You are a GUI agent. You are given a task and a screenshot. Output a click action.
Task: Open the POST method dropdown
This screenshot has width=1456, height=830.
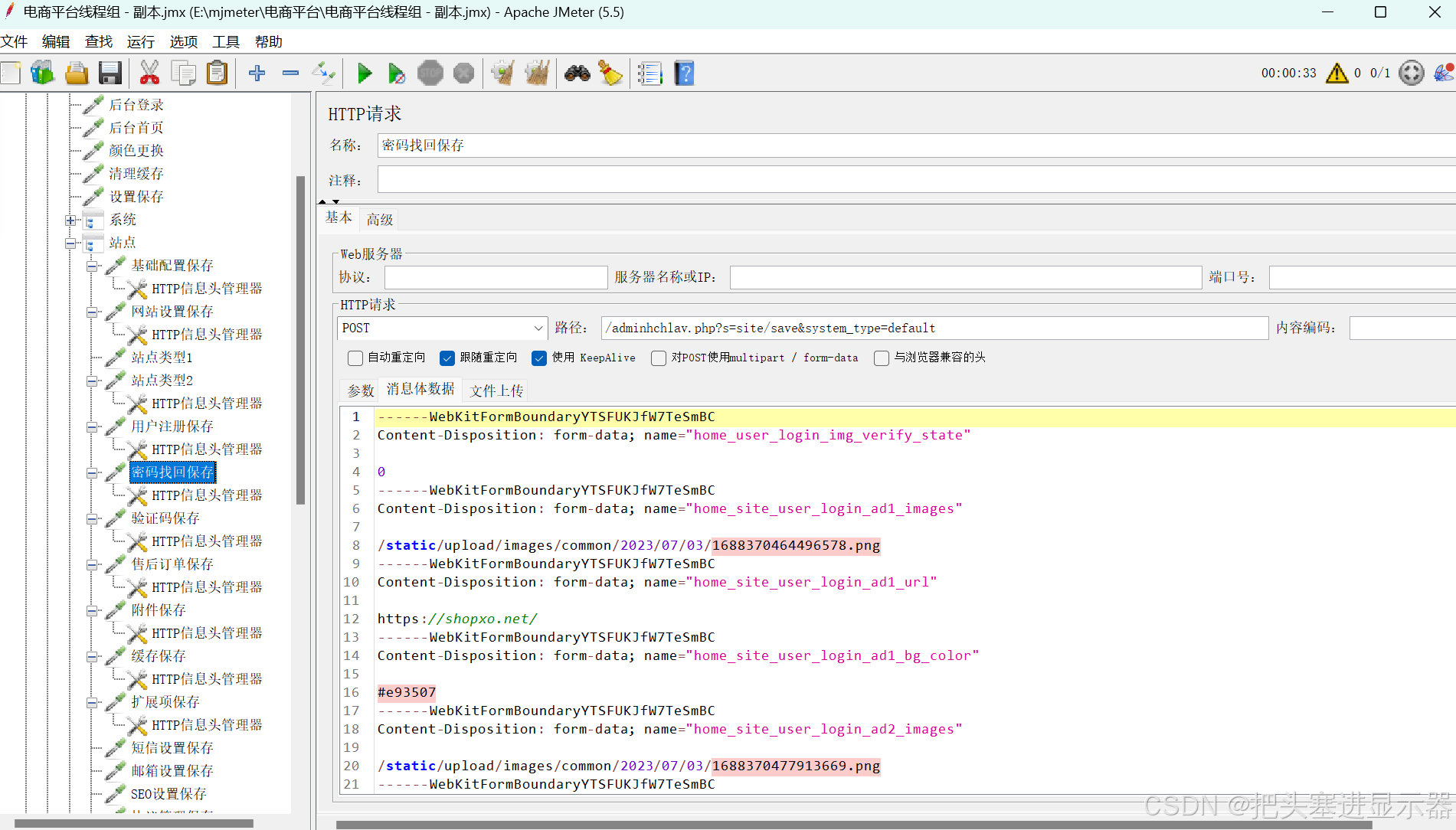(442, 328)
